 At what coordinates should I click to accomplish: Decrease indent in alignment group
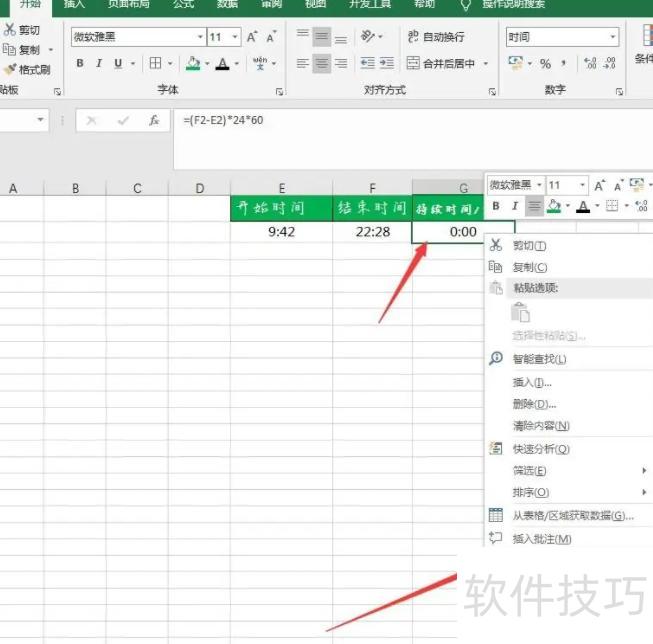tap(367, 63)
